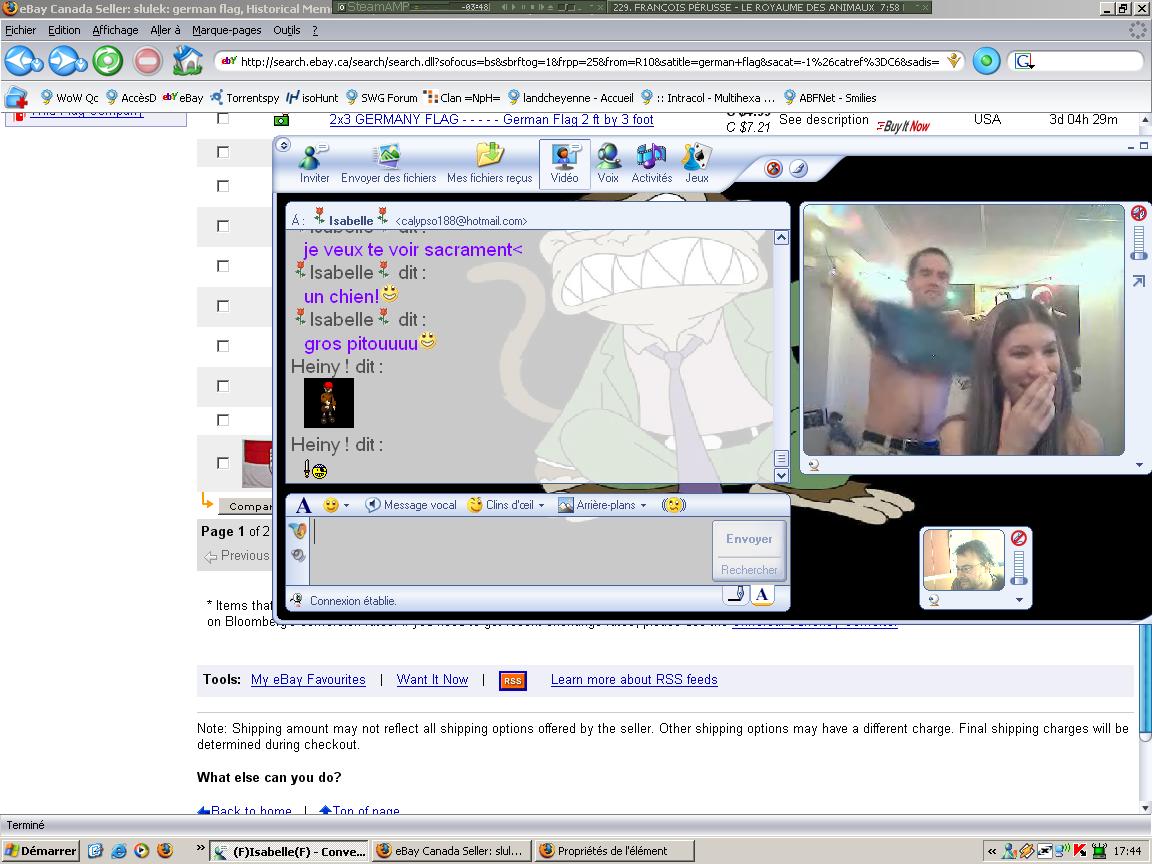Screen dimensions: 1152x864
Task: Click the handwriting pen mode tab
Action: [x=736, y=594]
